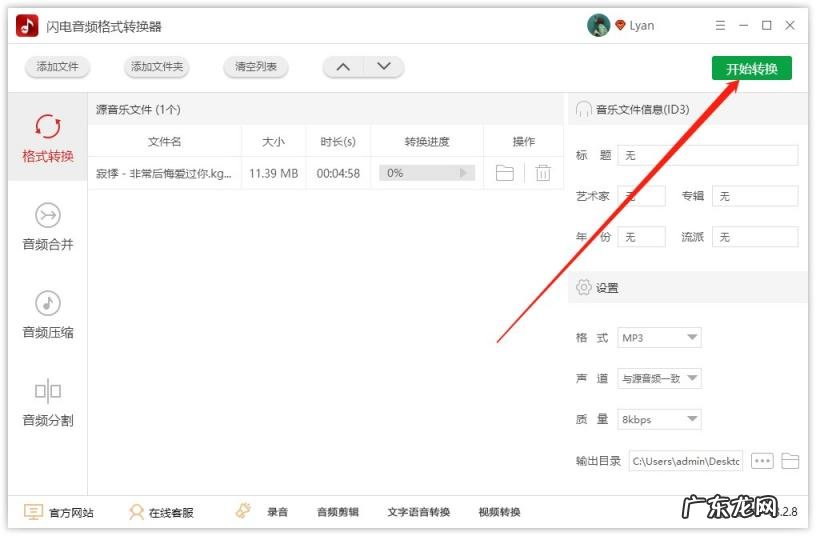Click the 流派 input field

(755, 237)
